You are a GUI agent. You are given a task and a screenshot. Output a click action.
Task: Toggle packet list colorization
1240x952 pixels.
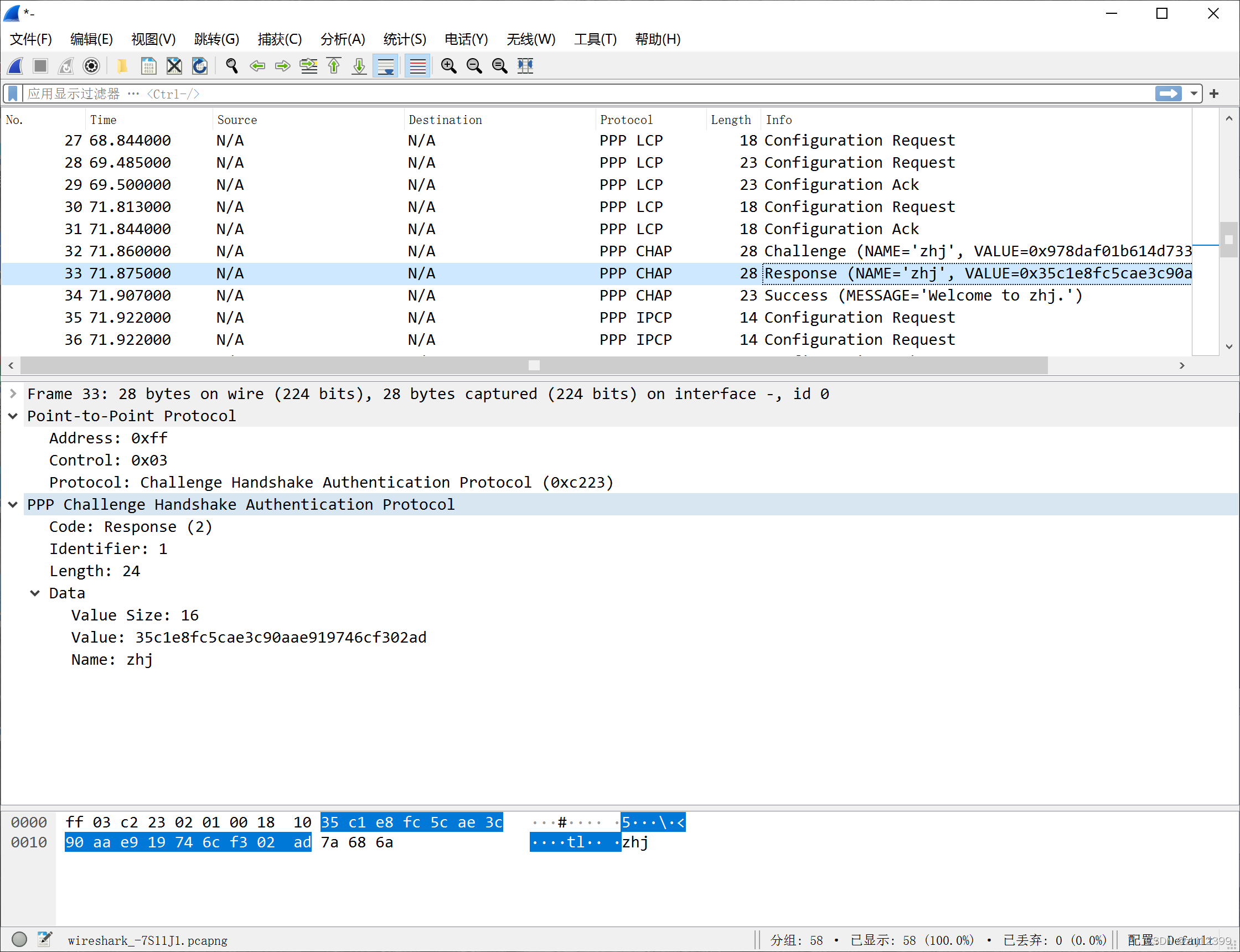click(418, 66)
